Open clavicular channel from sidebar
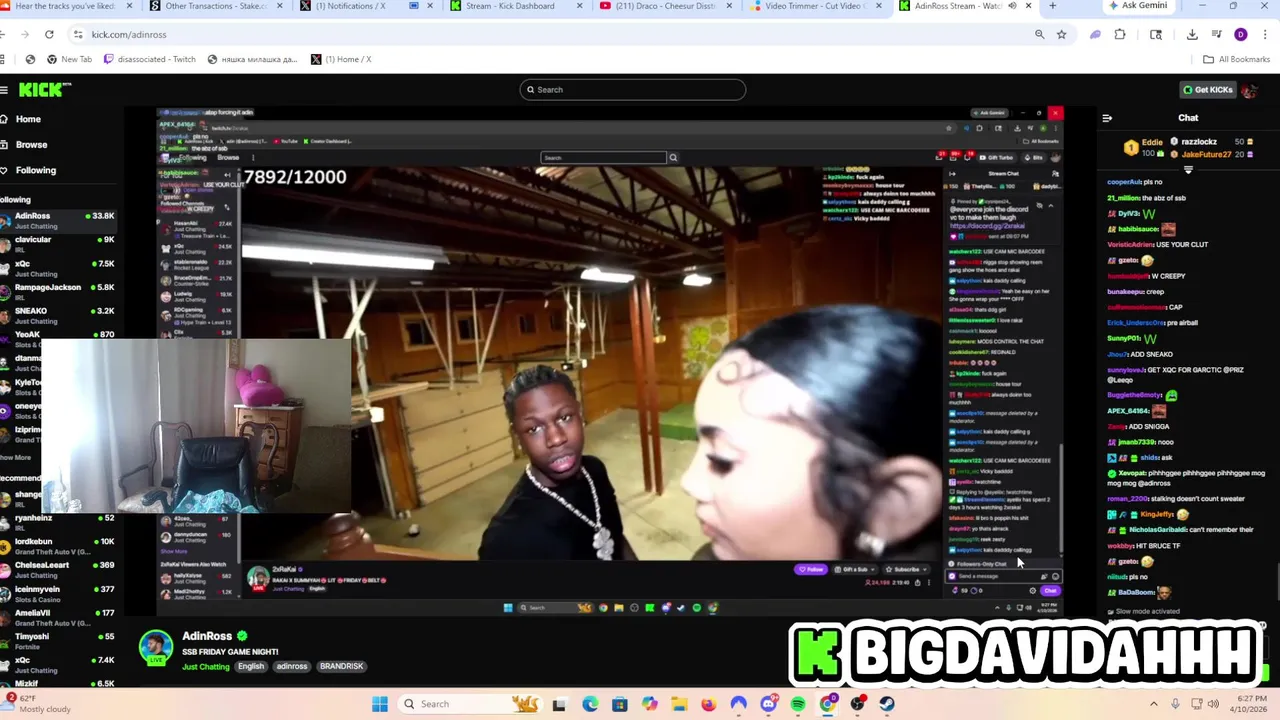The height and width of the screenshot is (720, 1280). pyautogui.click(x=58, y=244)
